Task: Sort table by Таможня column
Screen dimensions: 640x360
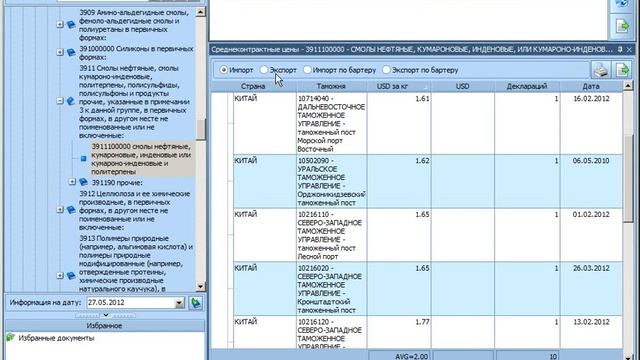Action: (331, 86)
